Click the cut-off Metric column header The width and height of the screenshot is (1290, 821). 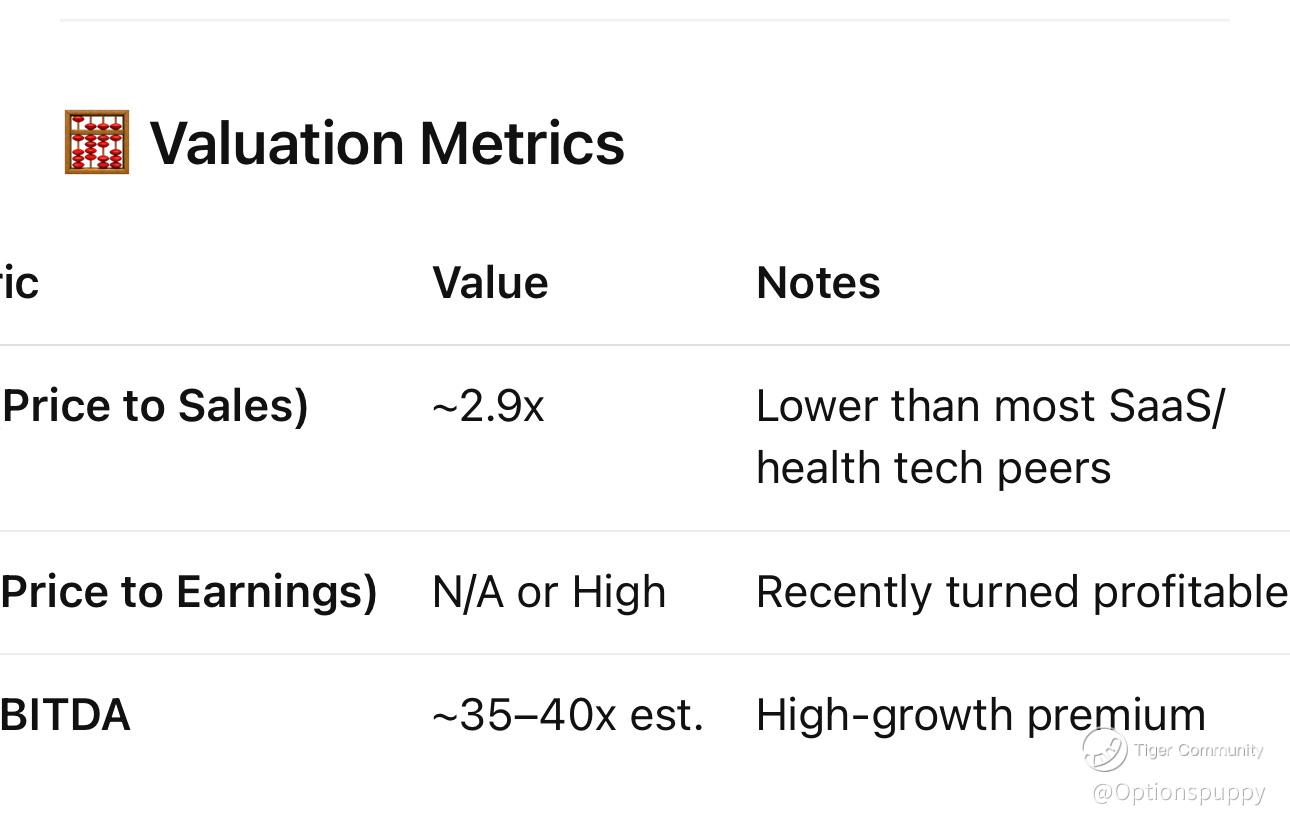19,283
